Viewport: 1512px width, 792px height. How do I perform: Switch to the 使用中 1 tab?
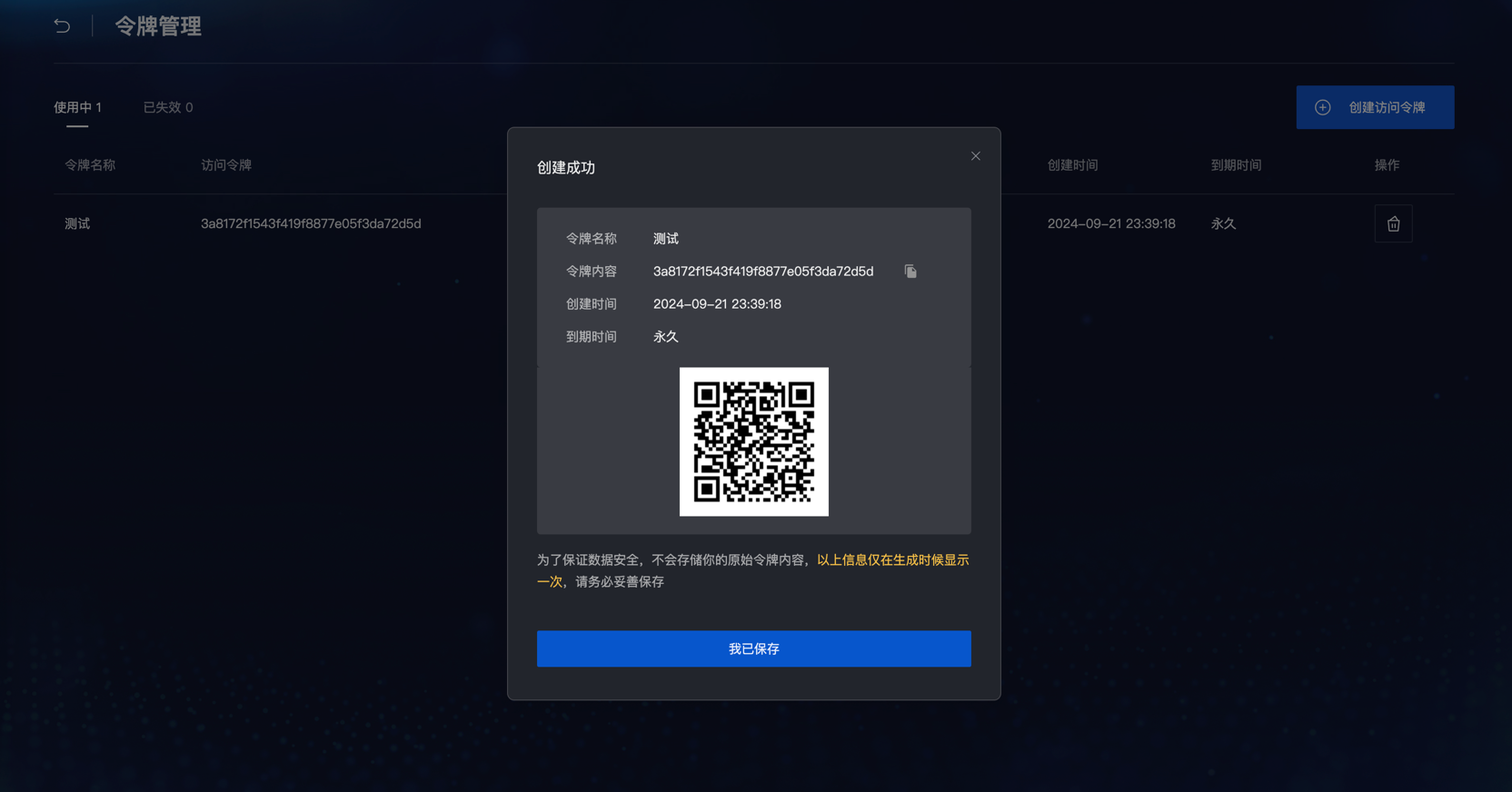pos(77,107)
